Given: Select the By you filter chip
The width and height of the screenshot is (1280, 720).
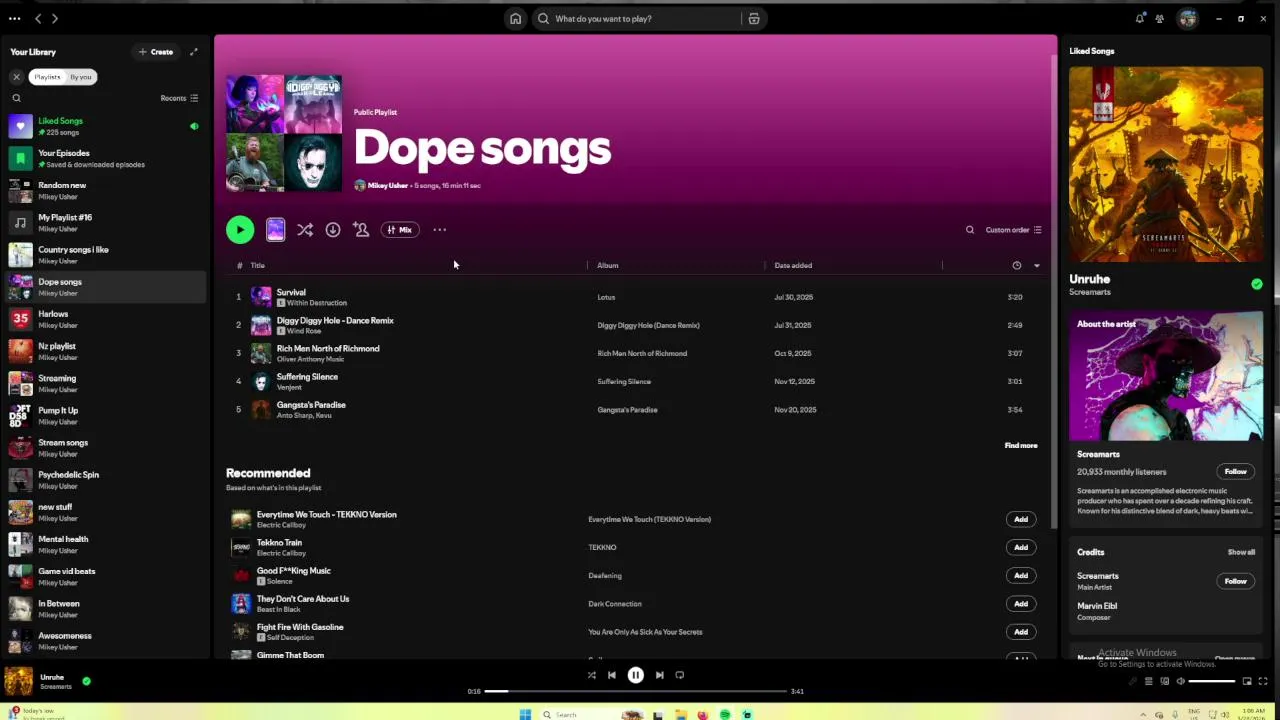Looking at the screenshot, I should pos(81,77).
